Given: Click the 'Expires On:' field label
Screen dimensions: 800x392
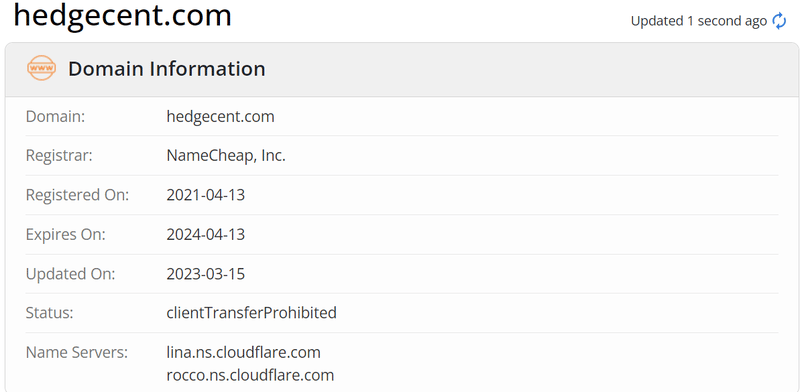Looking at the screenshot, I should pyautogui.click(x=65, y=235).
